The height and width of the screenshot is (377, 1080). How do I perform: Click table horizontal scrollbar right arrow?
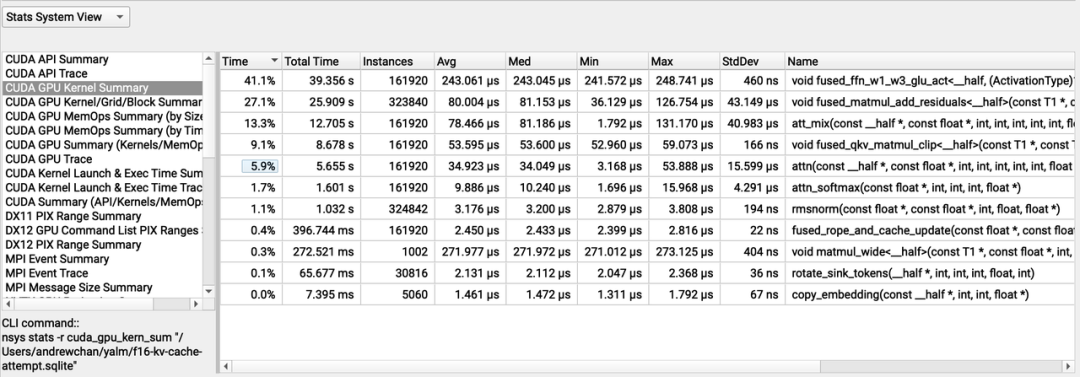point(1069,366)
